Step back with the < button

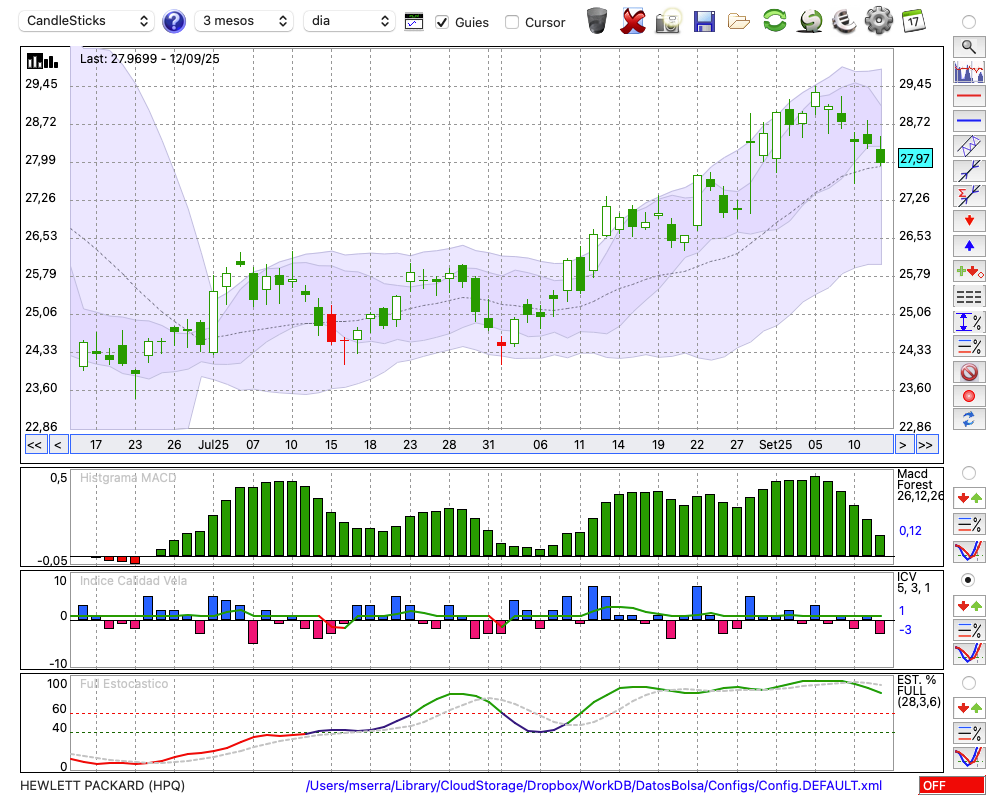(x=58, y=445)
